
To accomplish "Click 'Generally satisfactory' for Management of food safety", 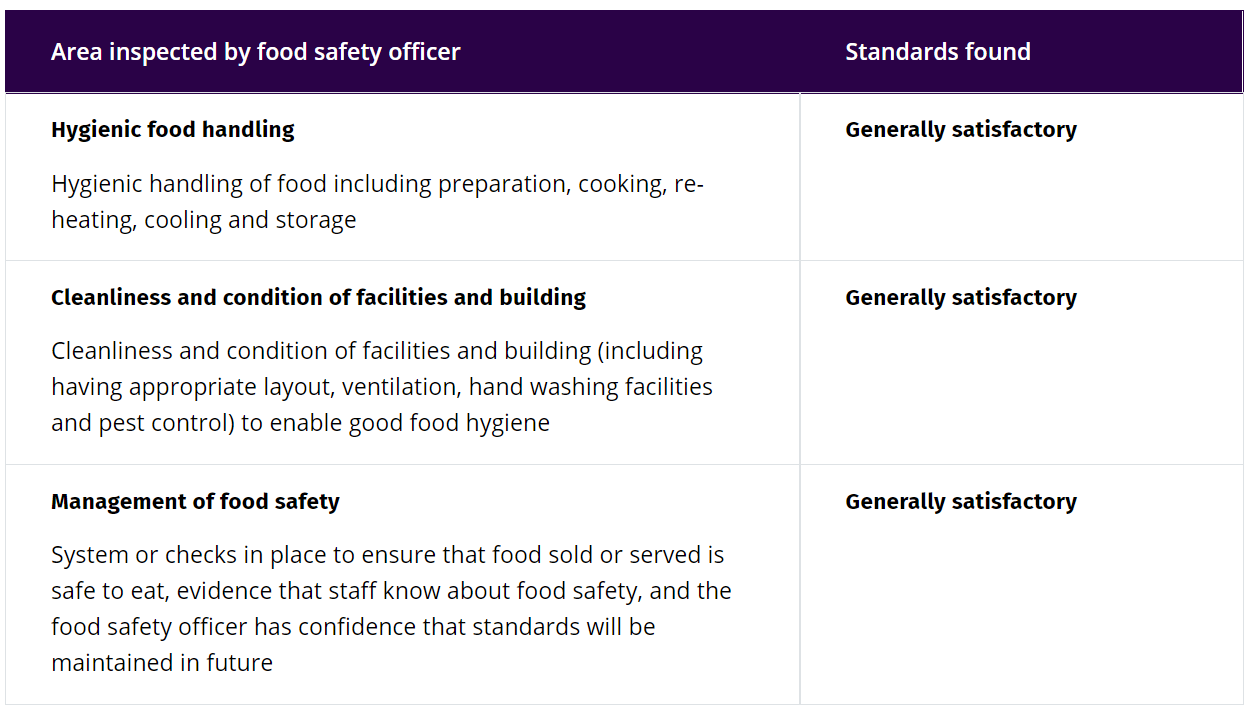I will click(x=961, y=501).
